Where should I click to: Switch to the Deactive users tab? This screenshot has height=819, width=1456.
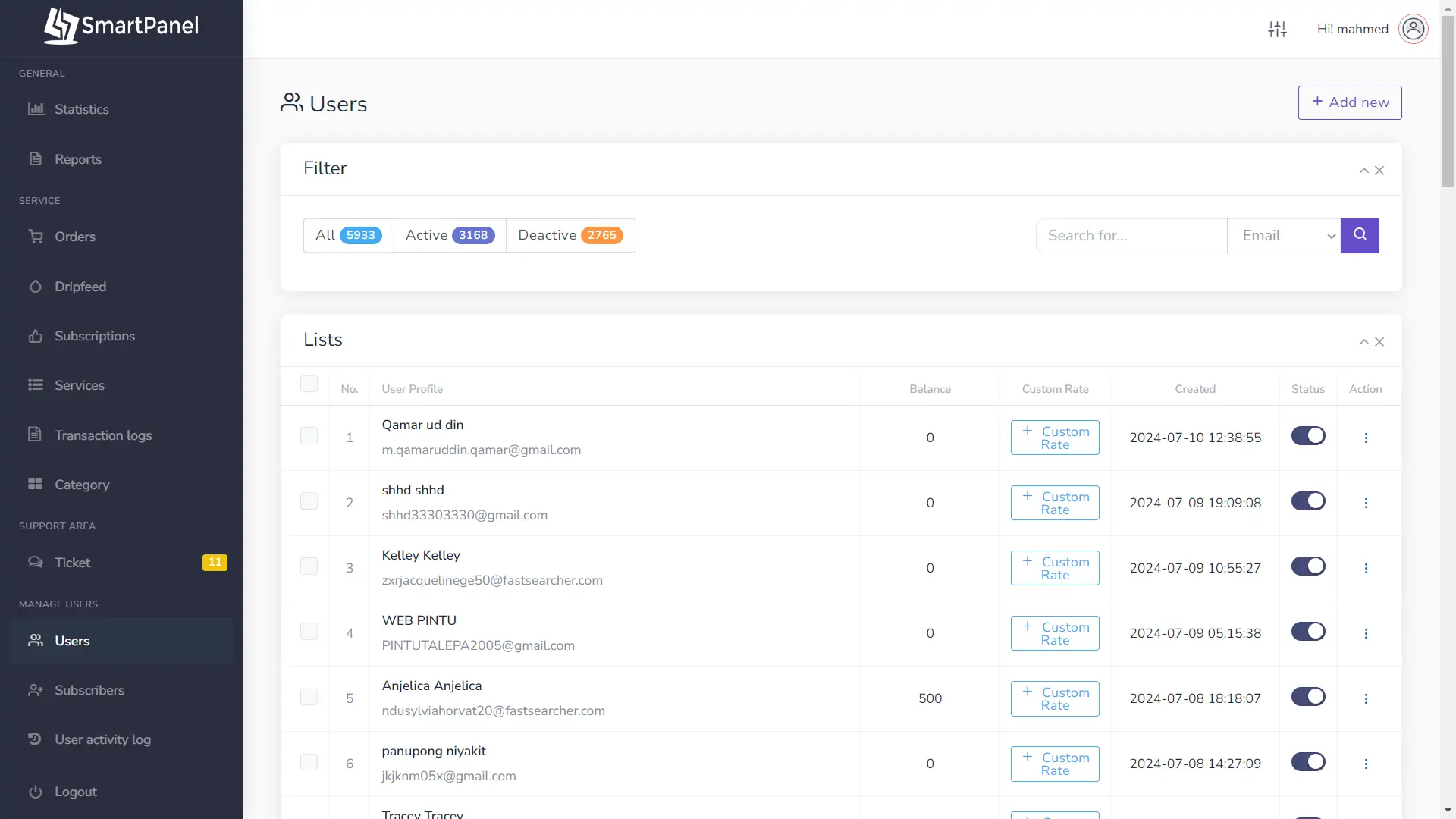pos(570,235)
